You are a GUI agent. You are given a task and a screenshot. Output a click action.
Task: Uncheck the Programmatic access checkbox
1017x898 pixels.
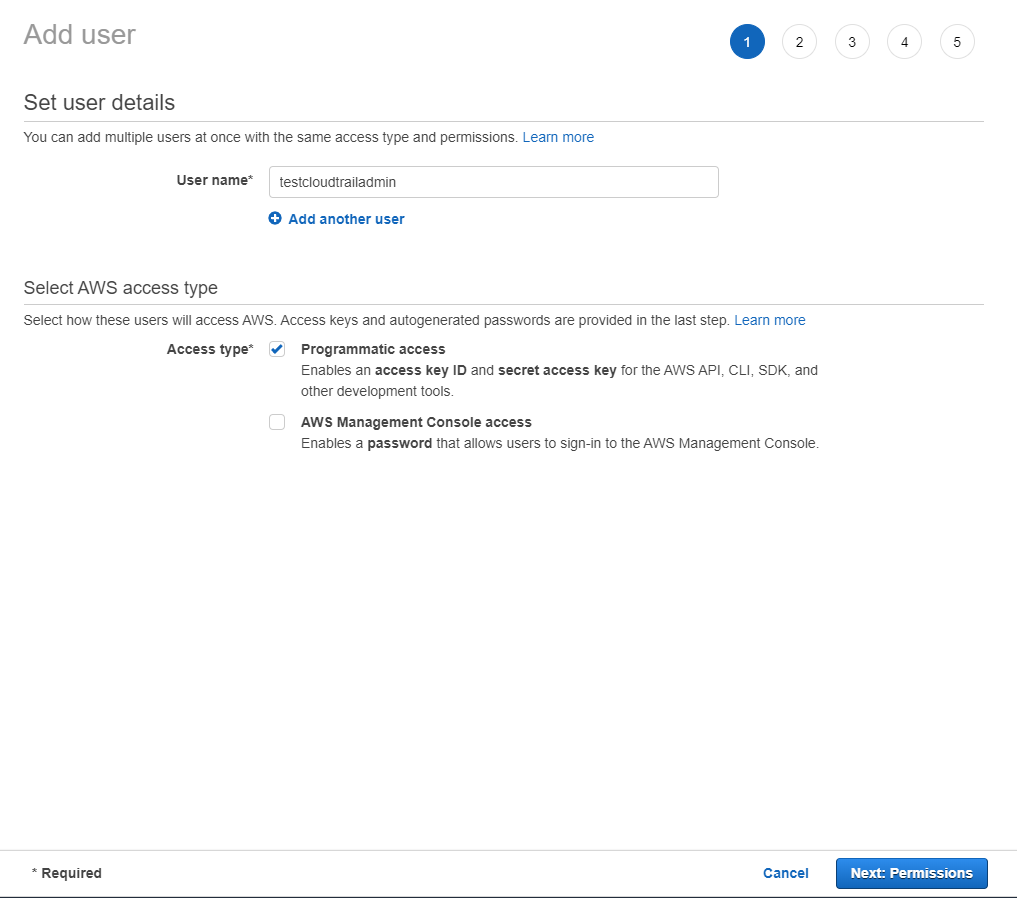click(x=277, y=349)
